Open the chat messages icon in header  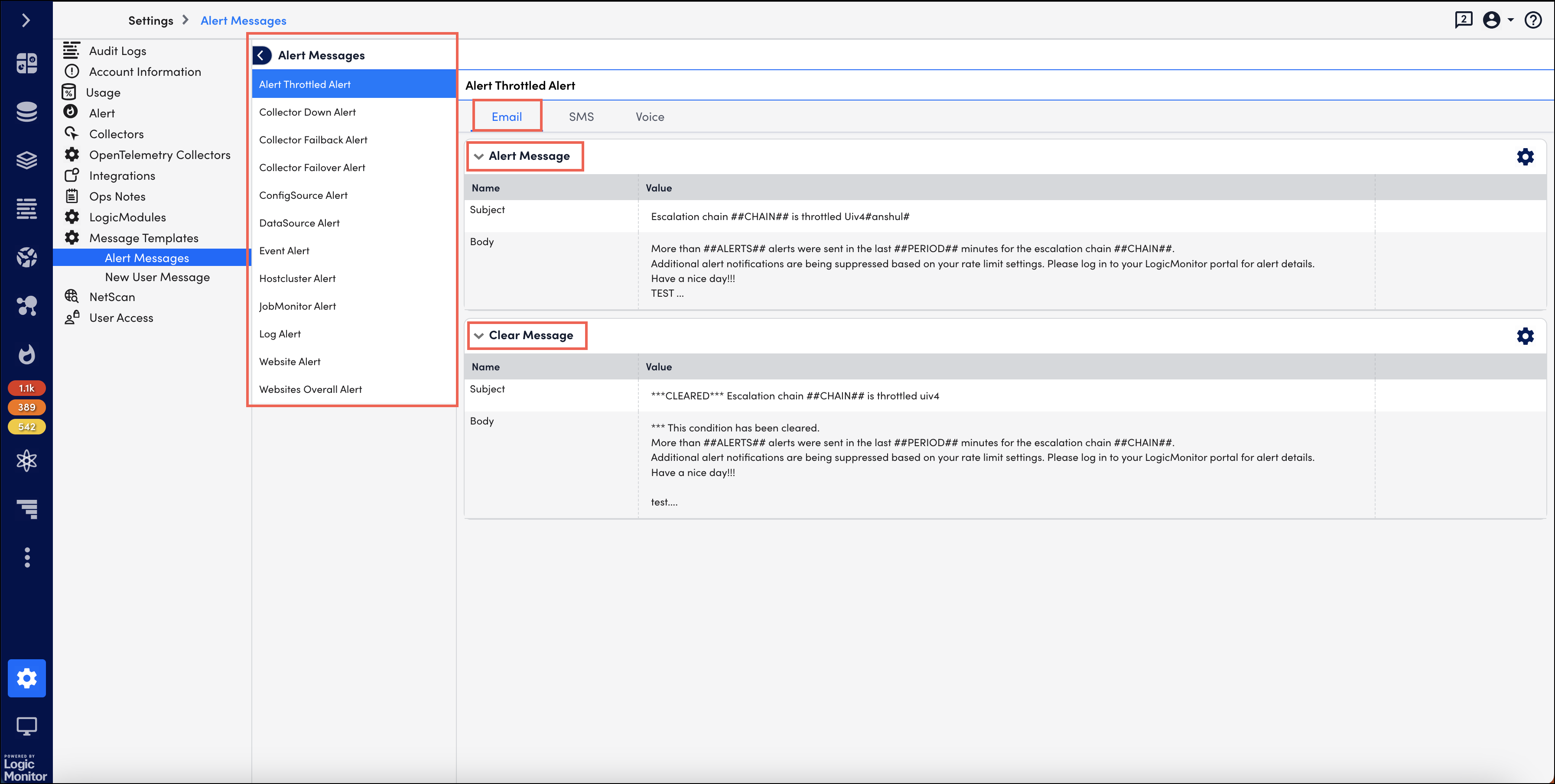tap(1463, 20)
